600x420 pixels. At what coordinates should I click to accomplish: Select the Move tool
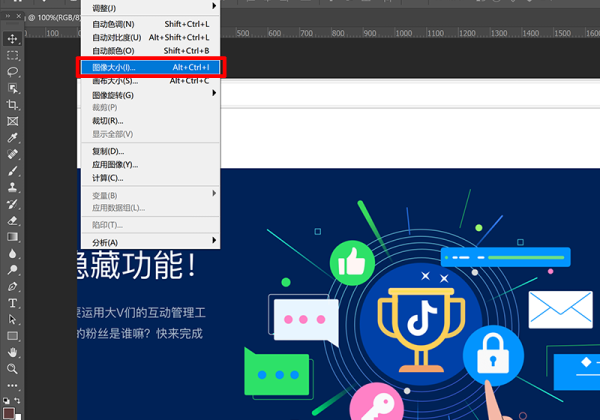point(12,39)
